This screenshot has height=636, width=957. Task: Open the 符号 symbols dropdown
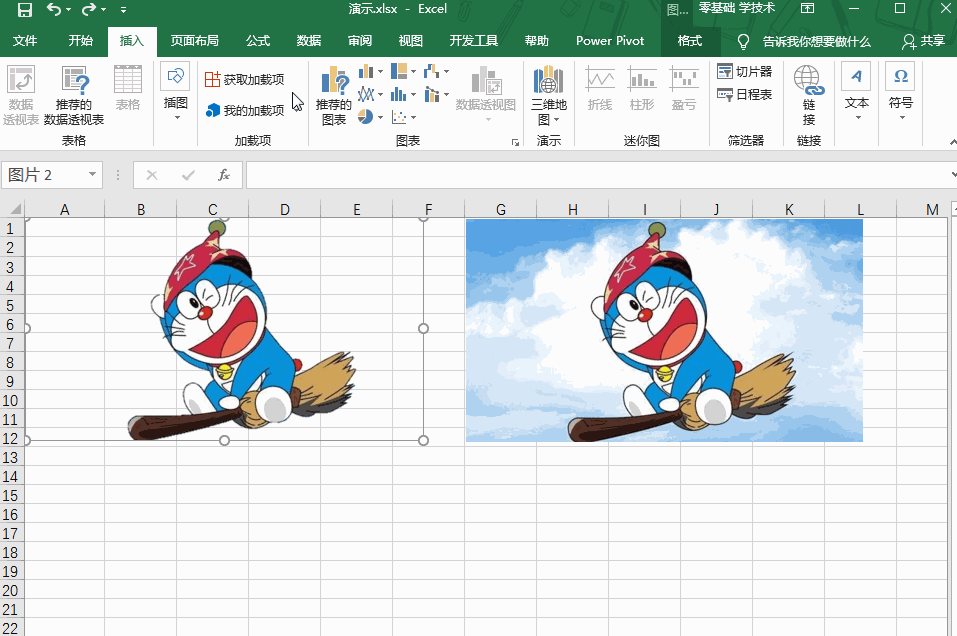coord(900,92)
